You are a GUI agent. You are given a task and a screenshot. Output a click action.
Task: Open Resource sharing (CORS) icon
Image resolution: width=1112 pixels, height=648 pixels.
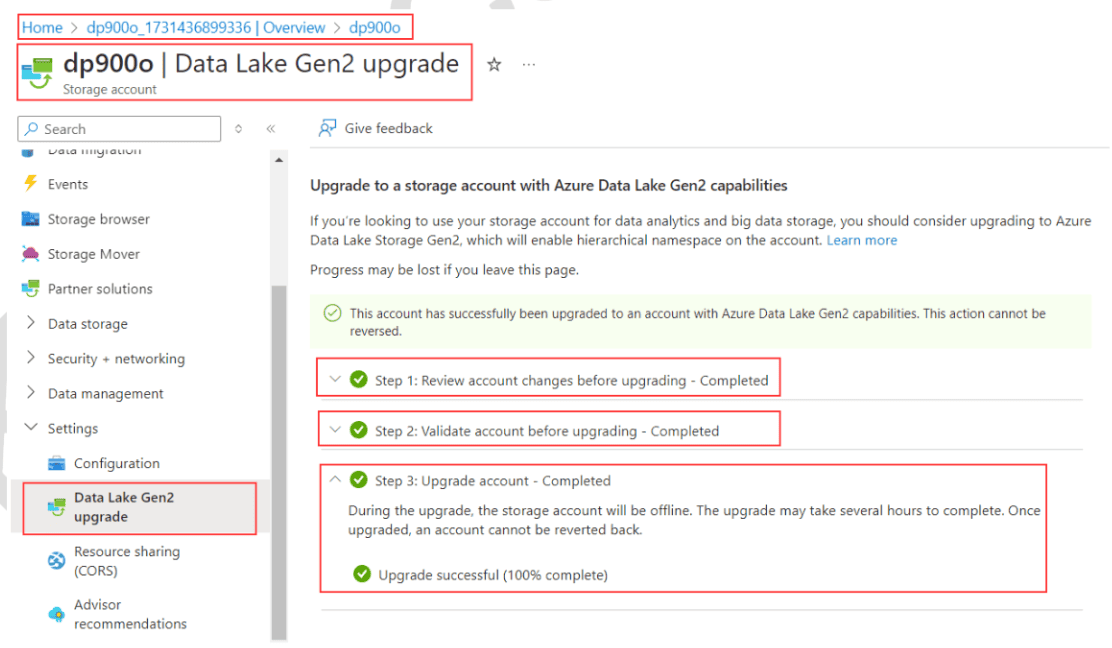56,561
